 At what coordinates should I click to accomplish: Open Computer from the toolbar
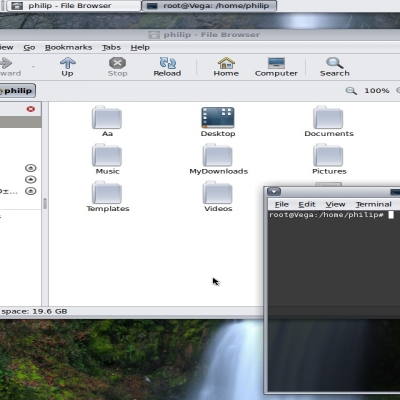(276, 67)
